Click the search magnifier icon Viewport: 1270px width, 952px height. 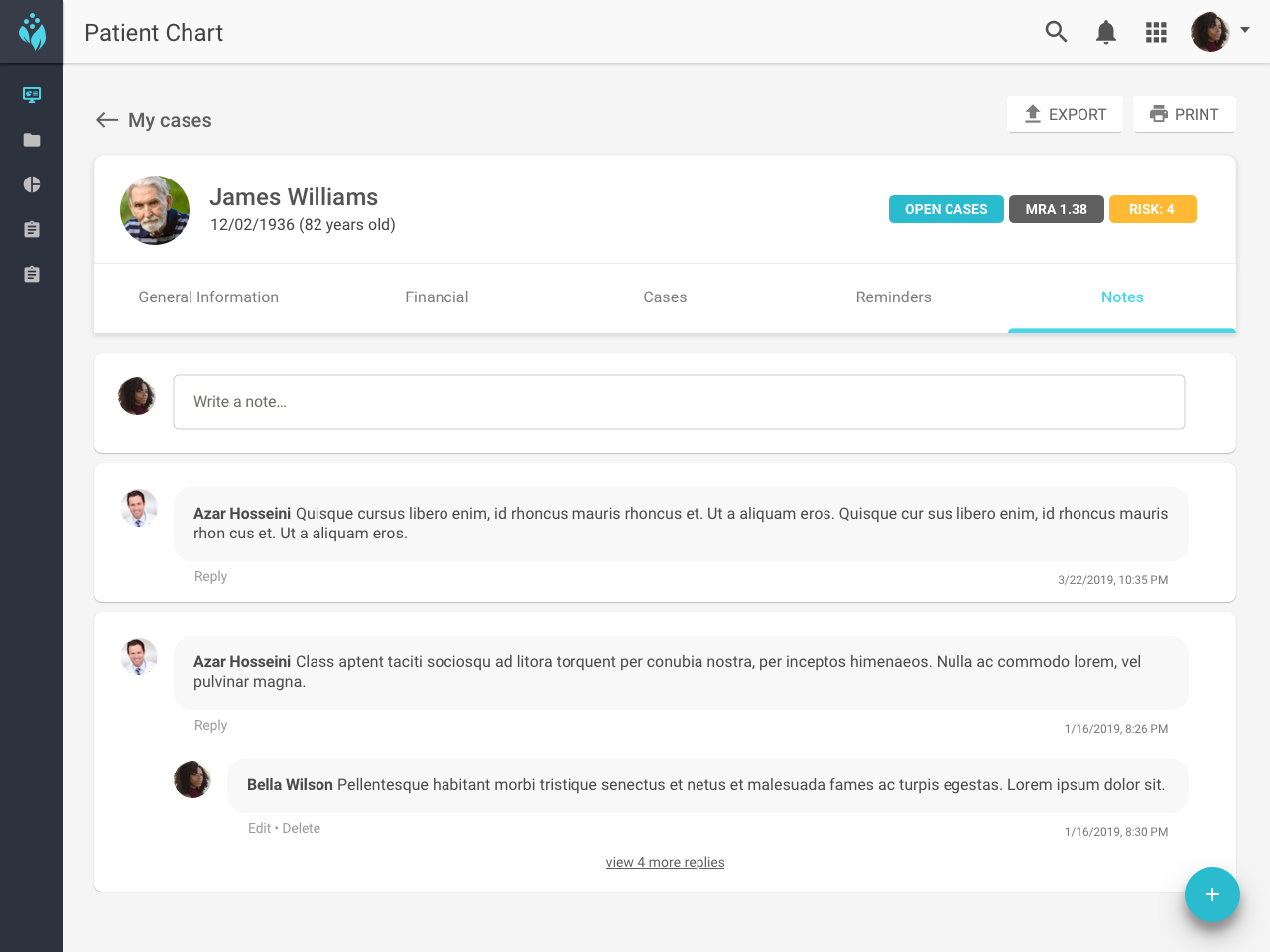click(x=1056, y=32)
